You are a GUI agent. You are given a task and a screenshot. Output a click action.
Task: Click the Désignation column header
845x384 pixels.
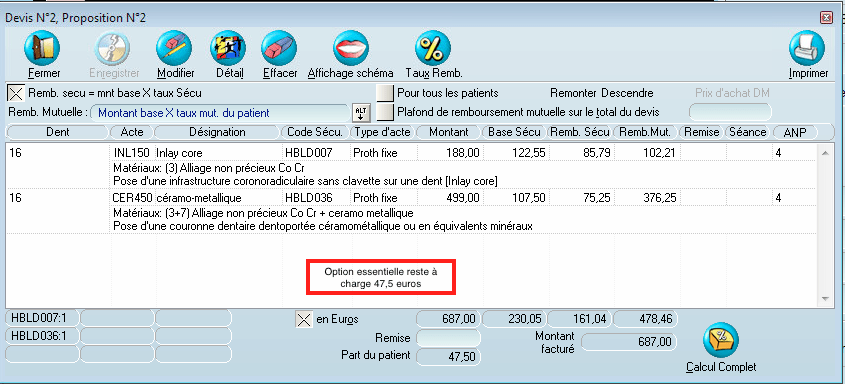217,132
